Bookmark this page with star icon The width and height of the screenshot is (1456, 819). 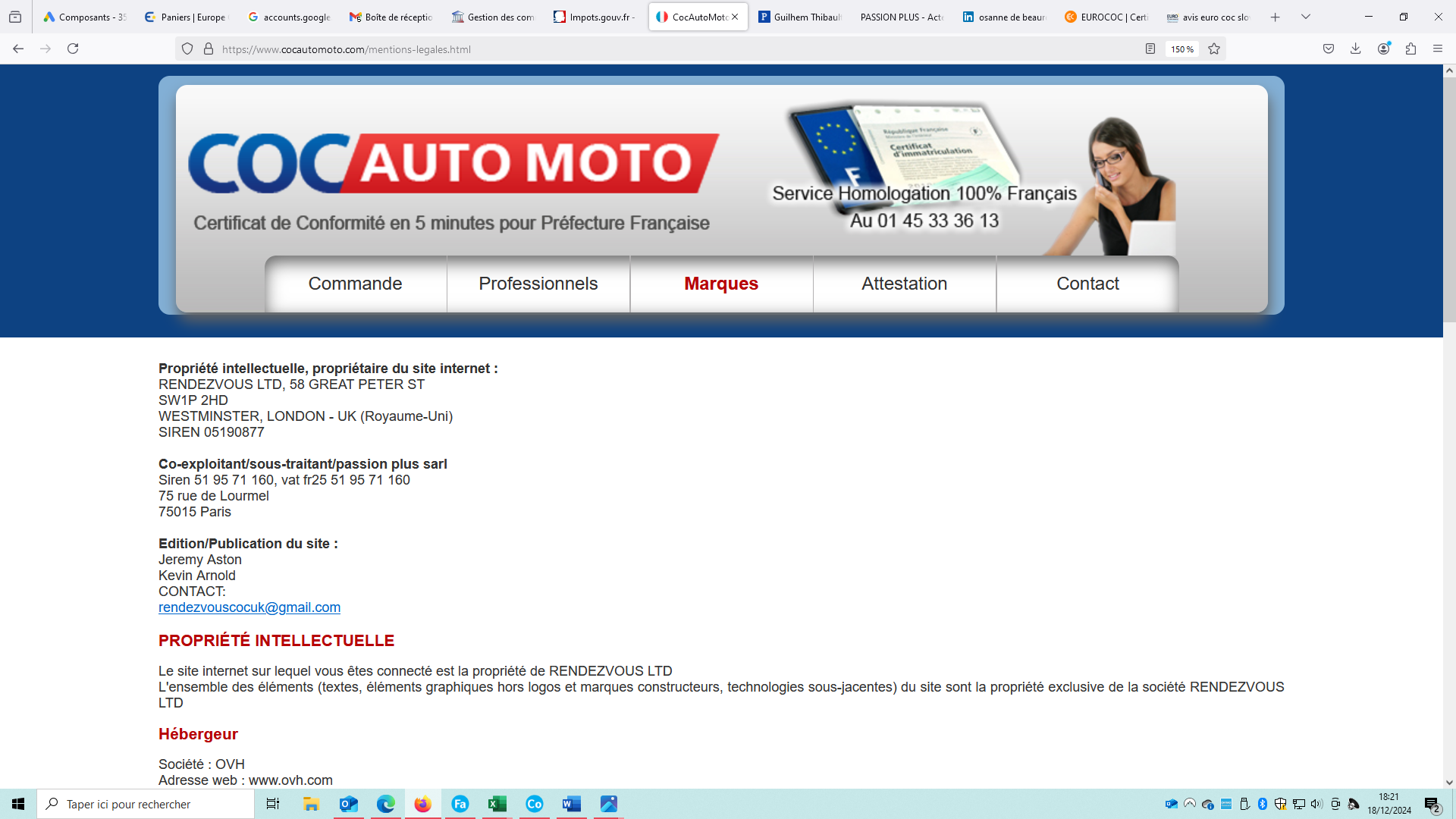tap(1214, 49)
